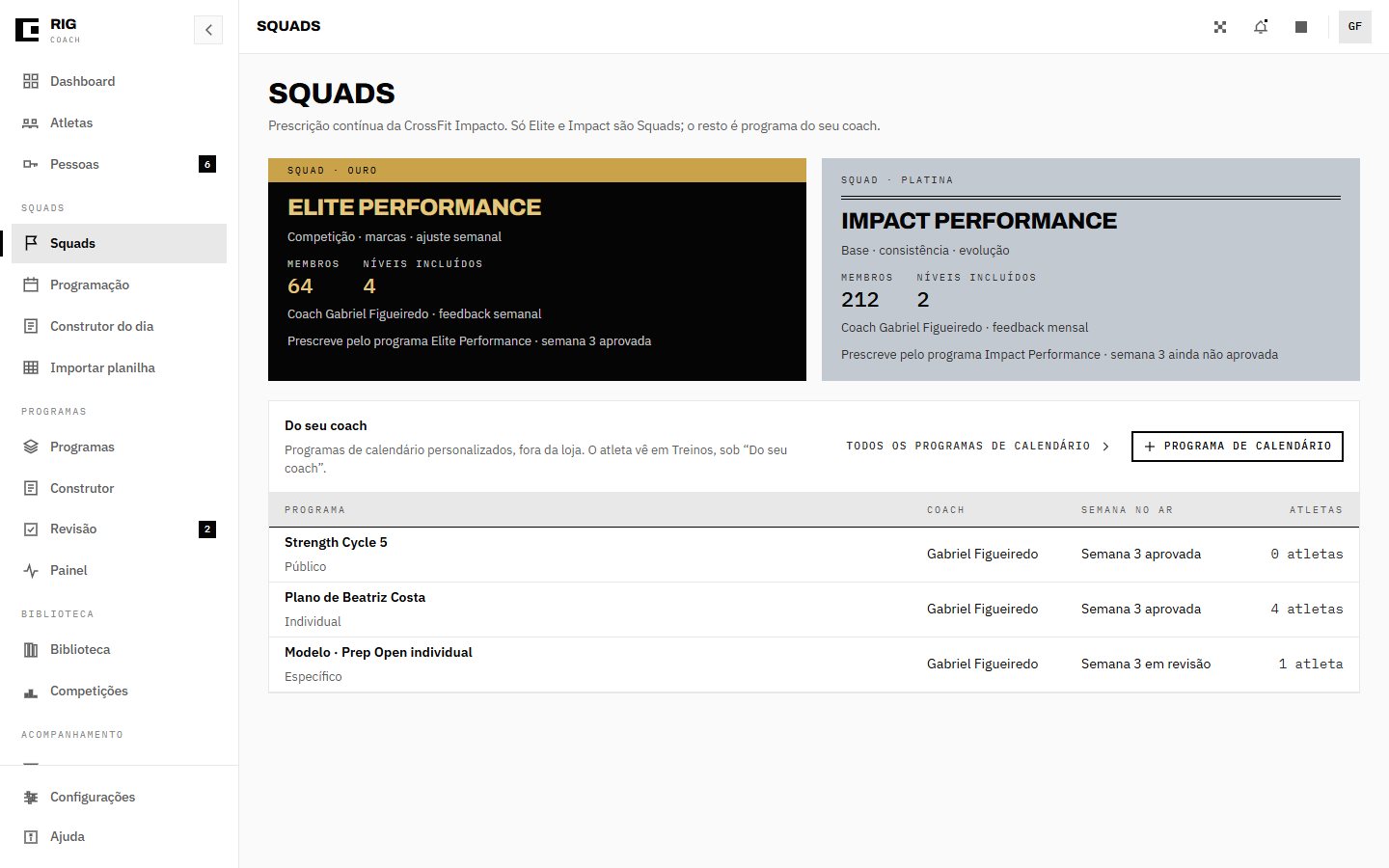Select the Squads flag icon
Image resolution: width=1389 pixels, height=868 pixels.
click(x=31, y=243)
